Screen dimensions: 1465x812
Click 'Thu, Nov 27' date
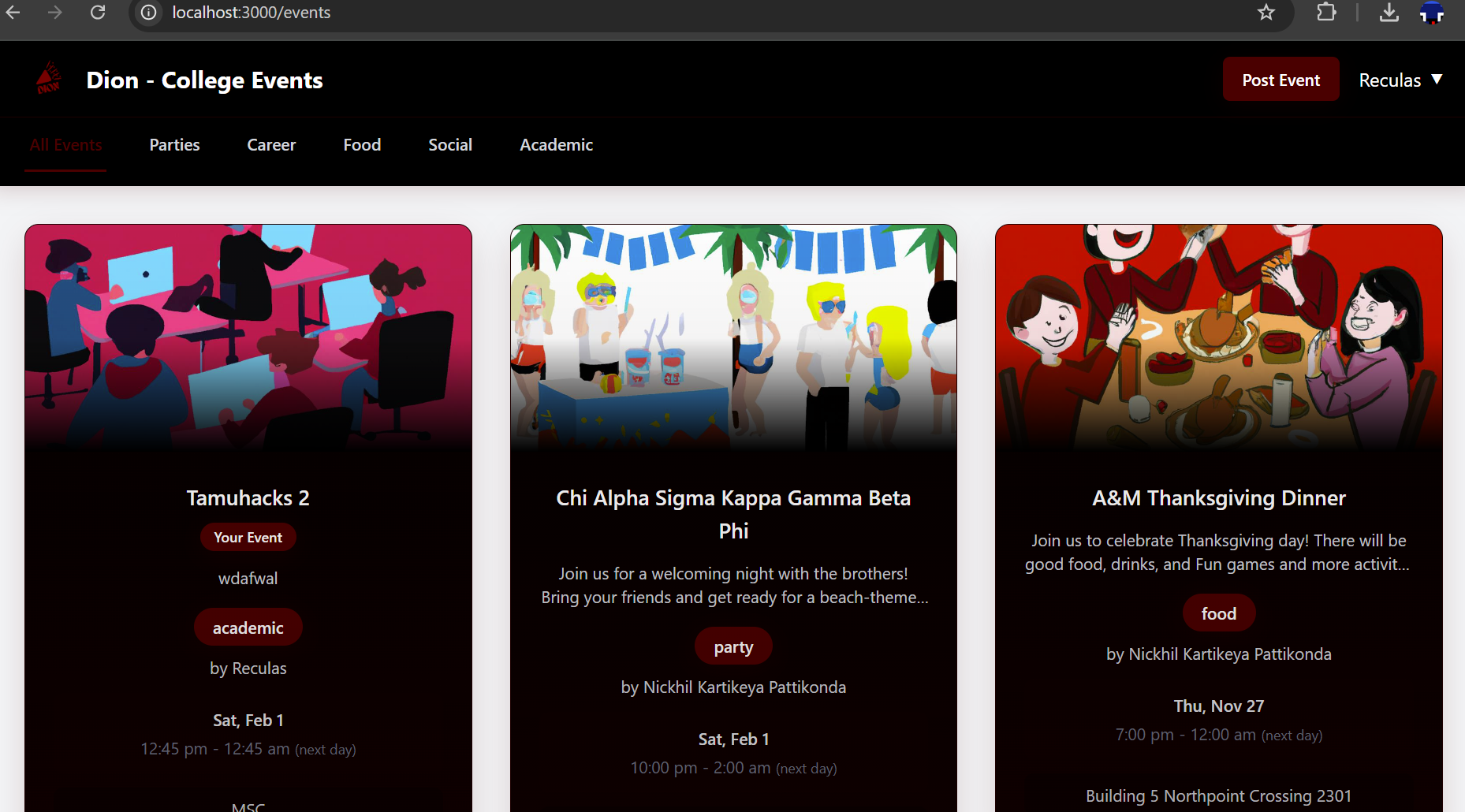tap(1219, 706)
